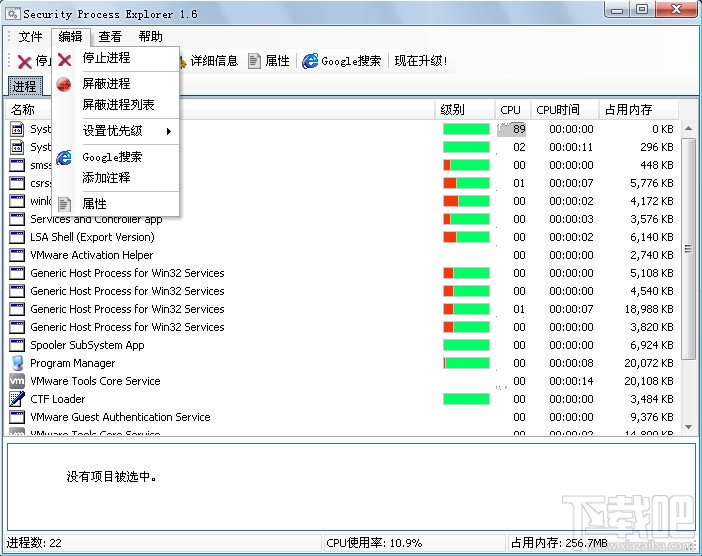Image resolution: width=702 pixels, height=556 pixels.
Task: Click the IE icon beside menu Google搜索
Action: (64, 158)
